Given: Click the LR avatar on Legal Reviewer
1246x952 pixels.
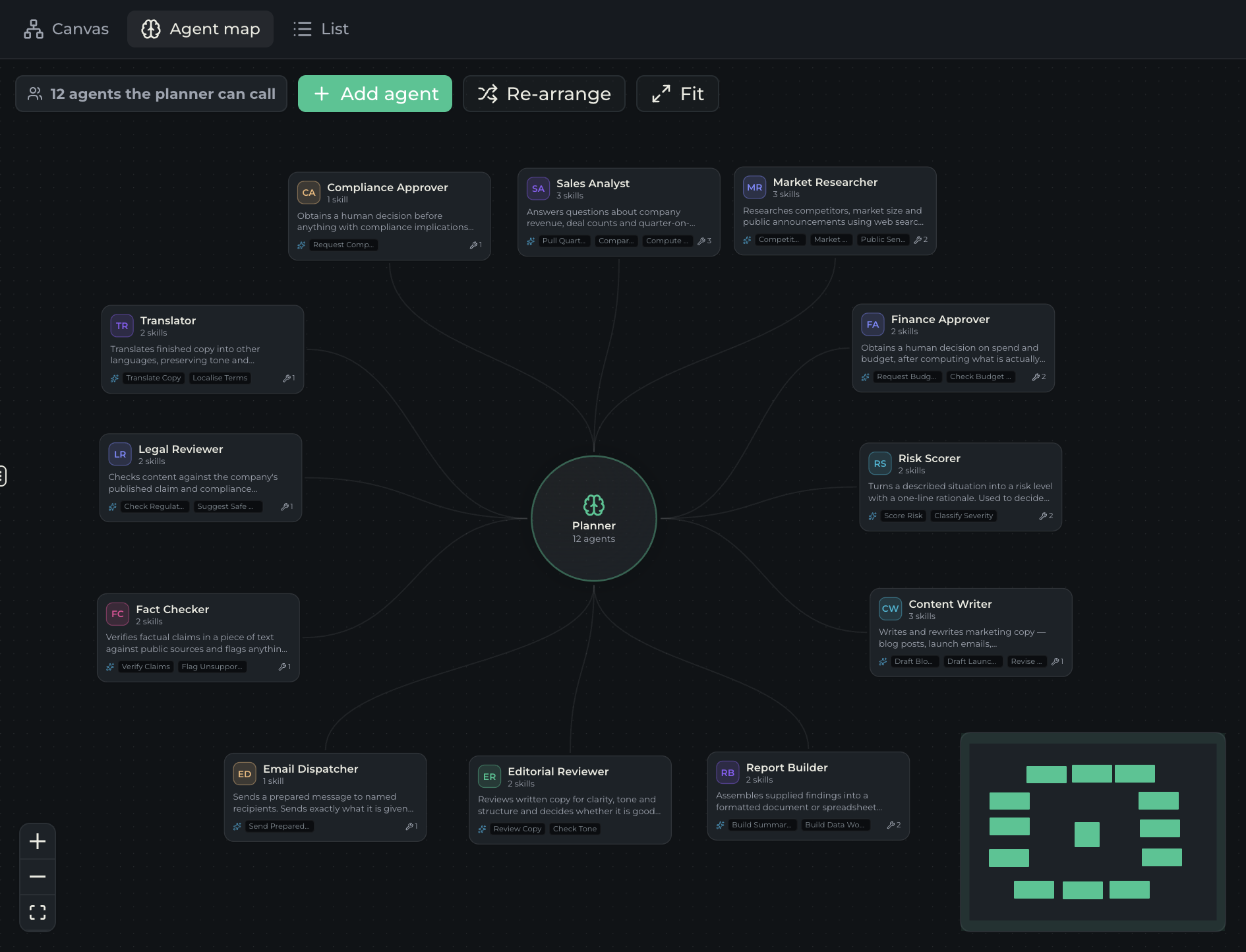Looking at the screenshot, I should [120, 454].
